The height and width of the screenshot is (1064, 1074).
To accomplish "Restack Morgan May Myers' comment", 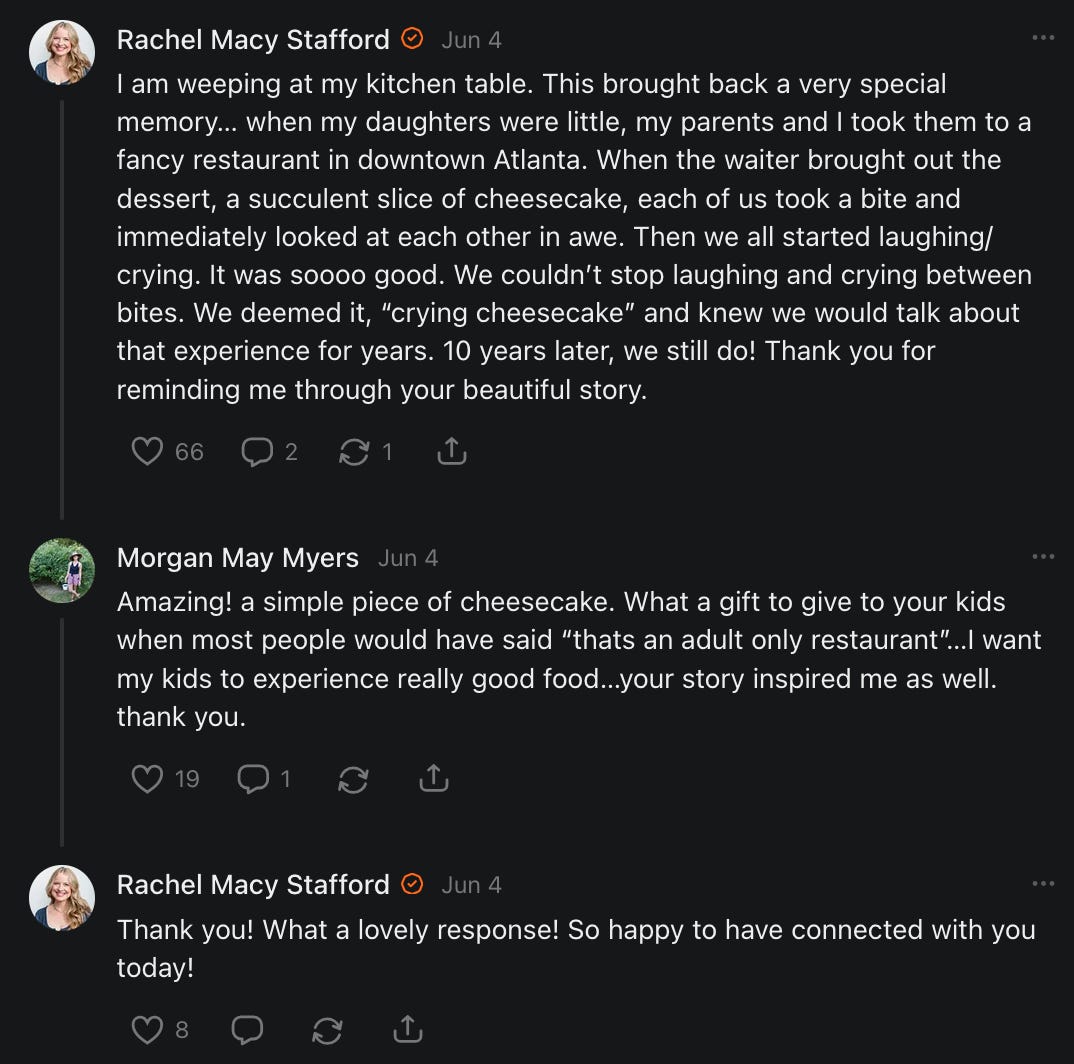I will coord(353,778).
